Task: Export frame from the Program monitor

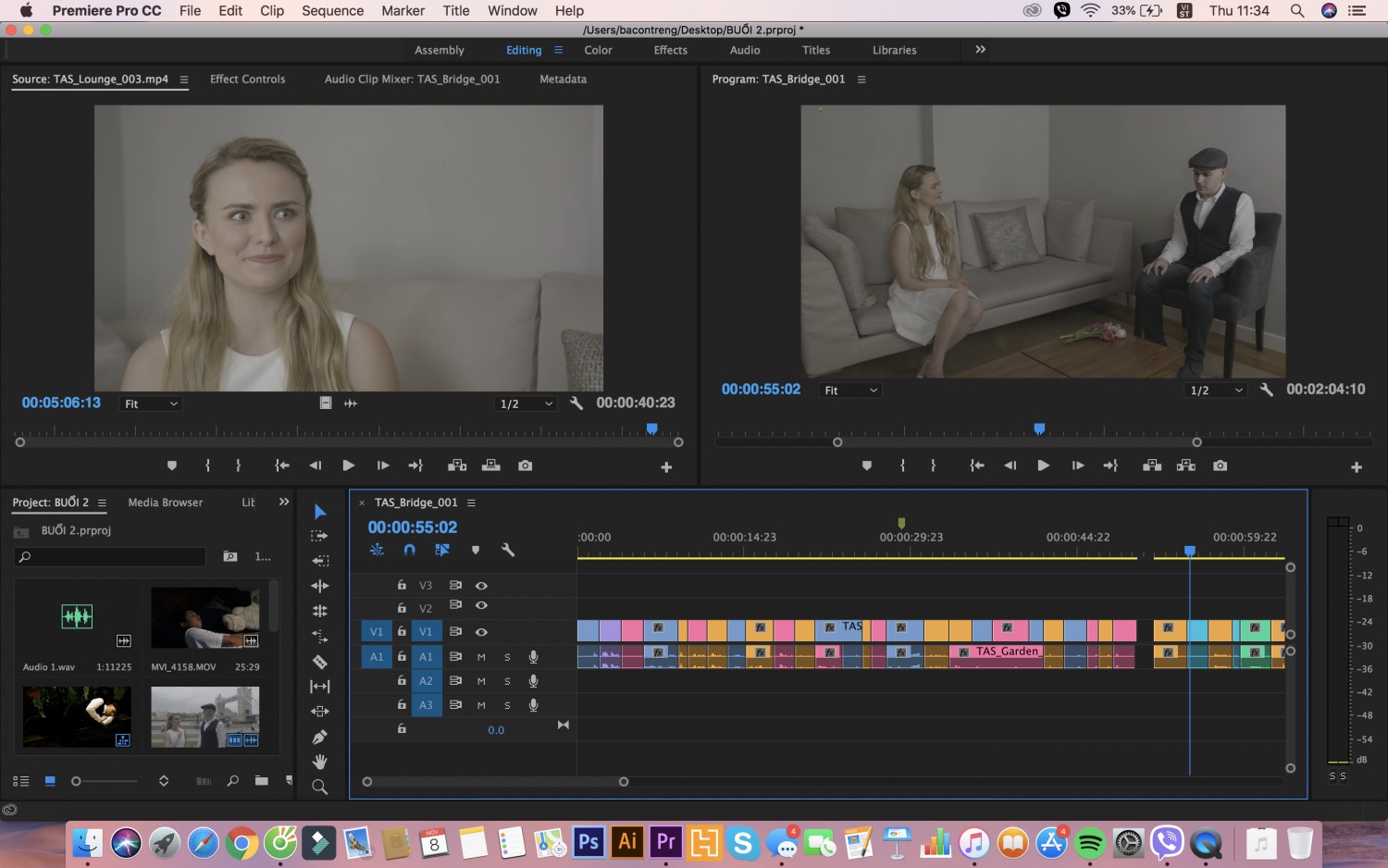Action: pyautogui.click(x=1221, y=465)
